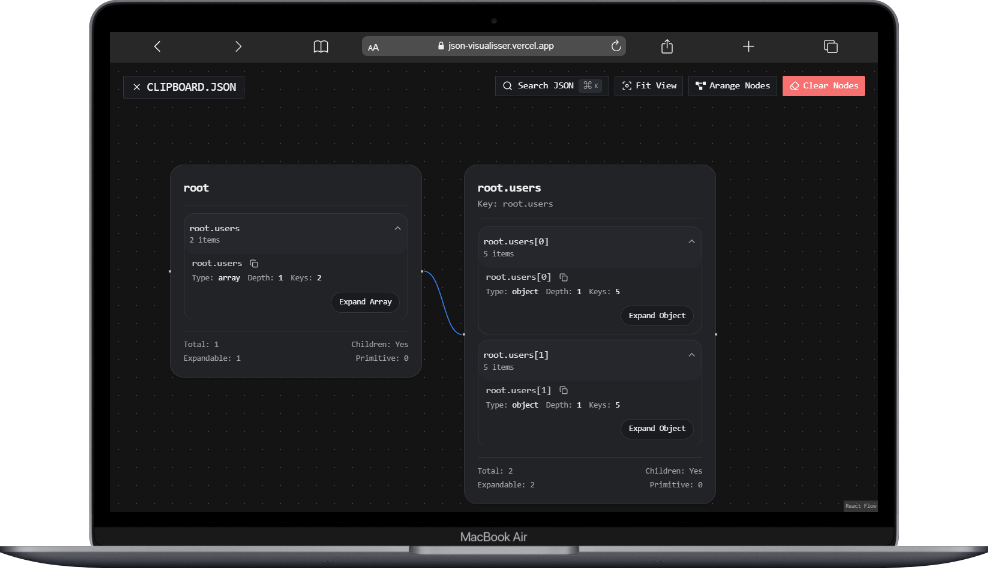Click the 'Primitive: 0' text in the root.users node

[x=676, y=485]
